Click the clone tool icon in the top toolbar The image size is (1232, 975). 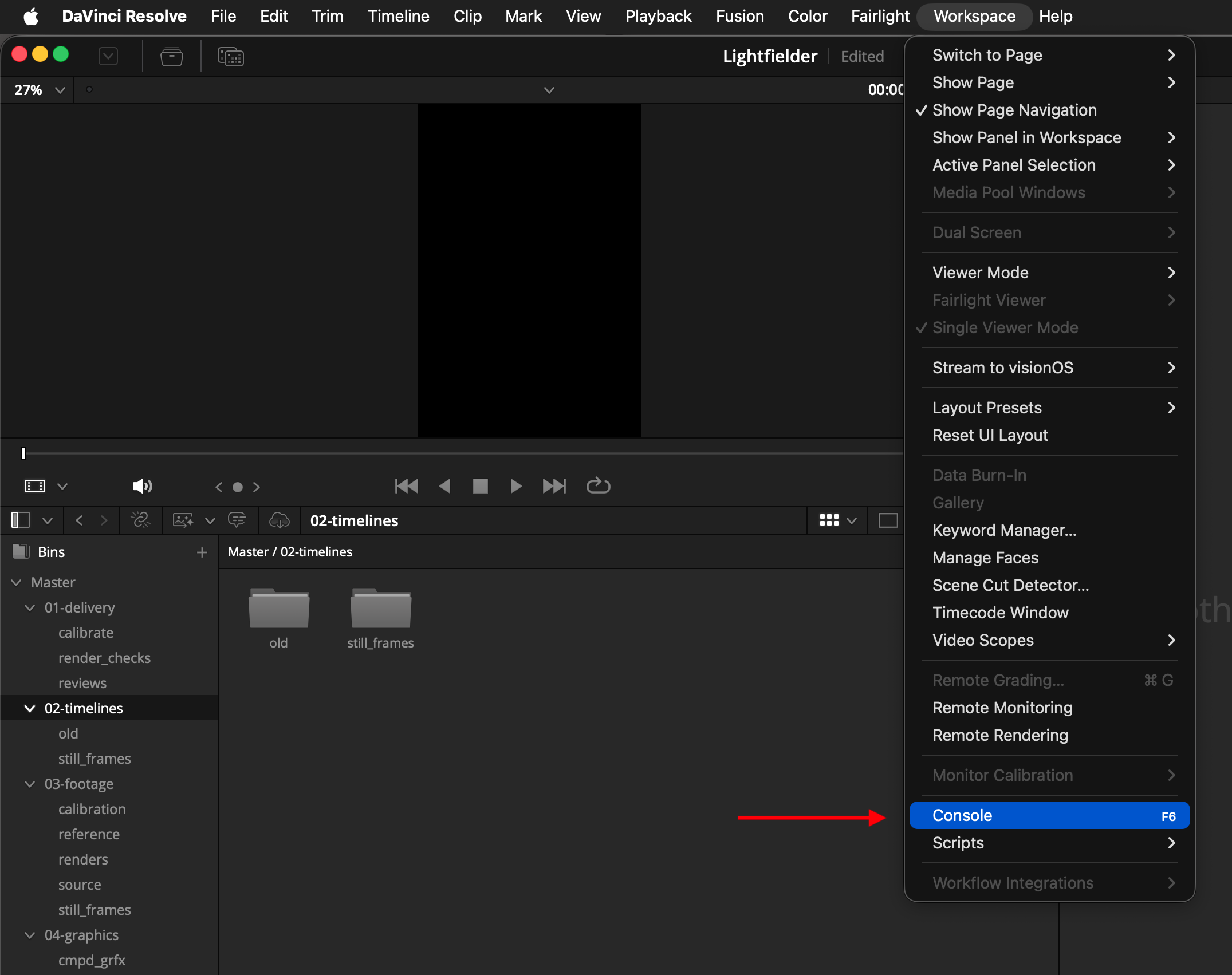point(230,56)
